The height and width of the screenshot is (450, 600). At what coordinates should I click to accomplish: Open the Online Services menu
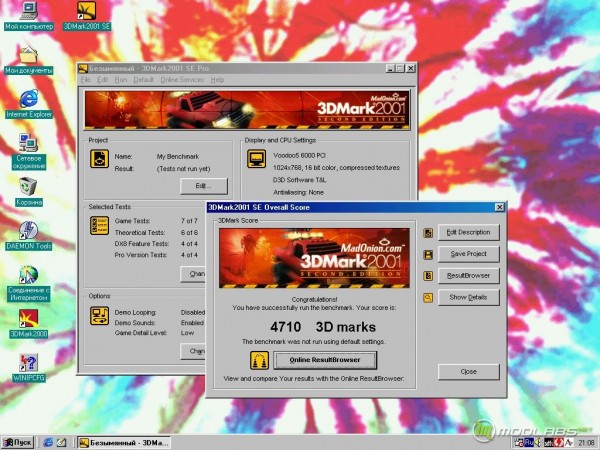click(182, 80)
